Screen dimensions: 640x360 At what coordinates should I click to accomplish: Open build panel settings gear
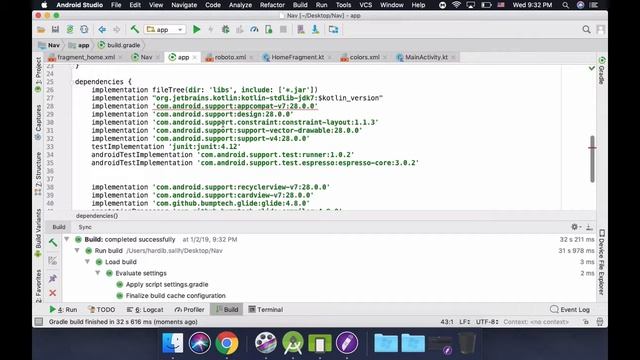tap(575, 227)
